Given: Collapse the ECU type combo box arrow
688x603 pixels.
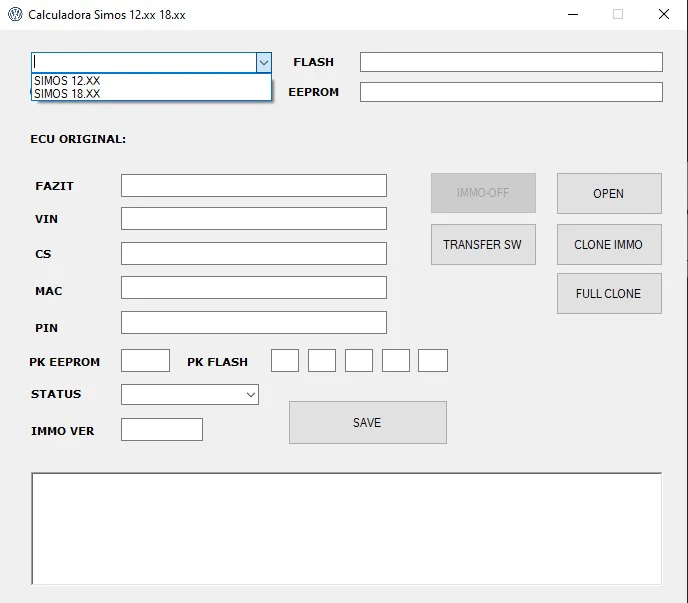Looking at the screenshot, I should click(x=264, y=62).
